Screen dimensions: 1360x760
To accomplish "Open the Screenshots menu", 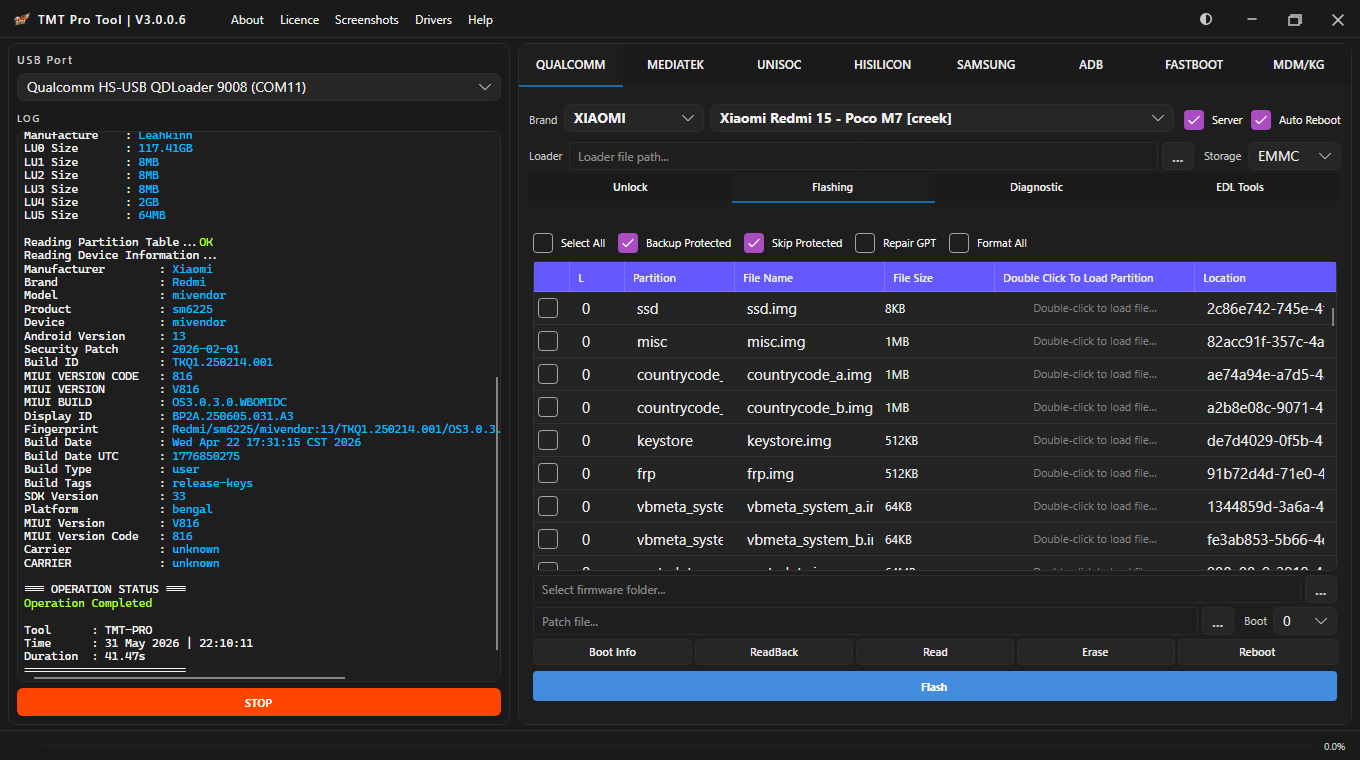I will coord(367,20).
